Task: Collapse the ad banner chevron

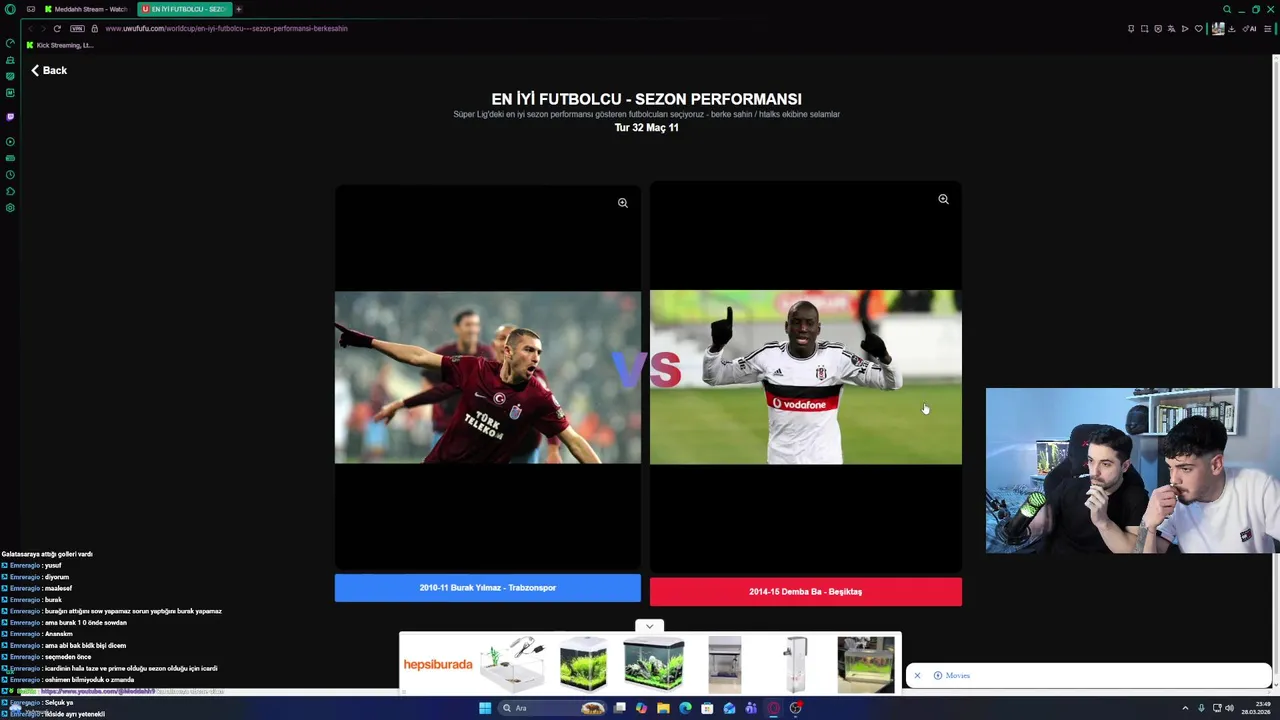Action: [x=649, y=627]
